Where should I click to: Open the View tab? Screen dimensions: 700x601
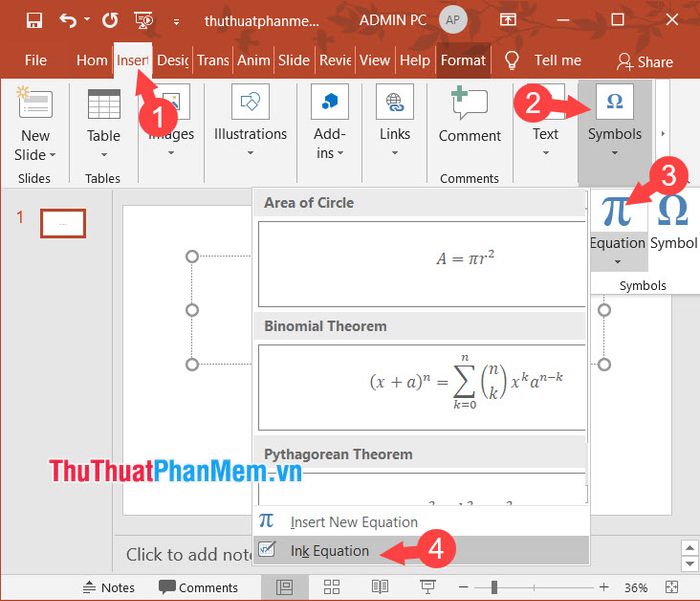[375, 60]
